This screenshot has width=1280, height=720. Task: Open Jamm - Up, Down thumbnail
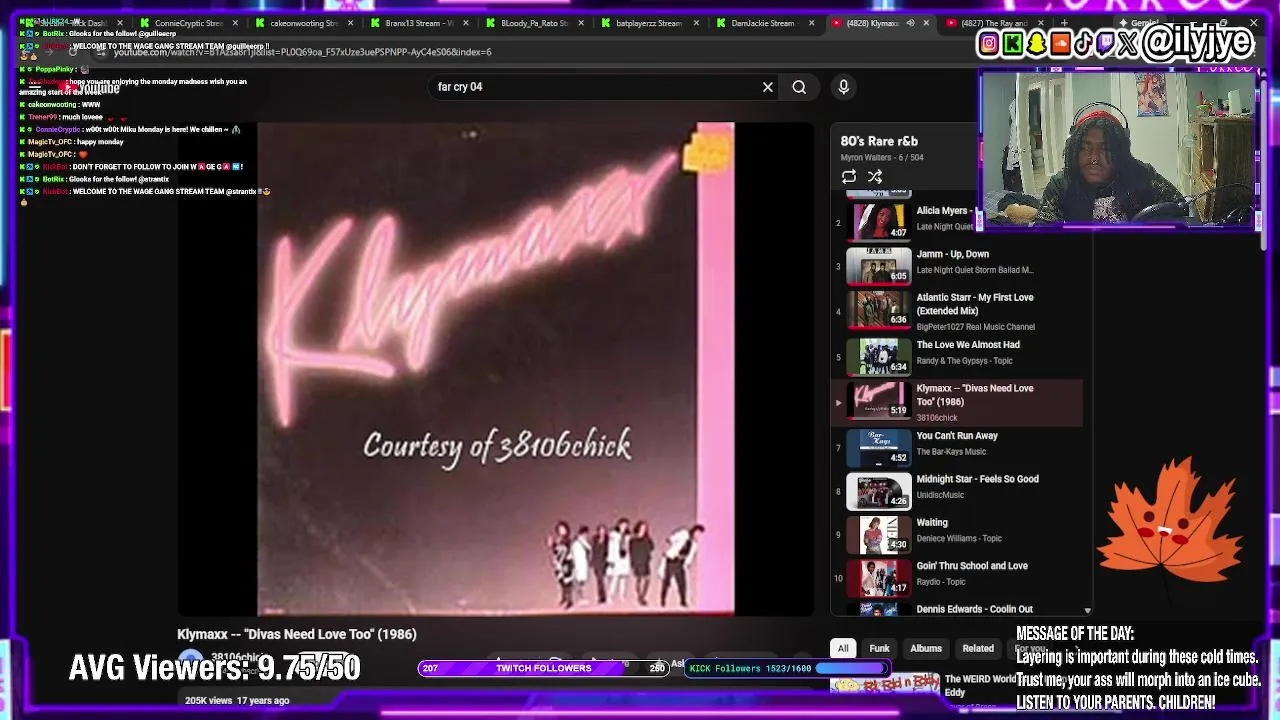click(x=879, y=265)
